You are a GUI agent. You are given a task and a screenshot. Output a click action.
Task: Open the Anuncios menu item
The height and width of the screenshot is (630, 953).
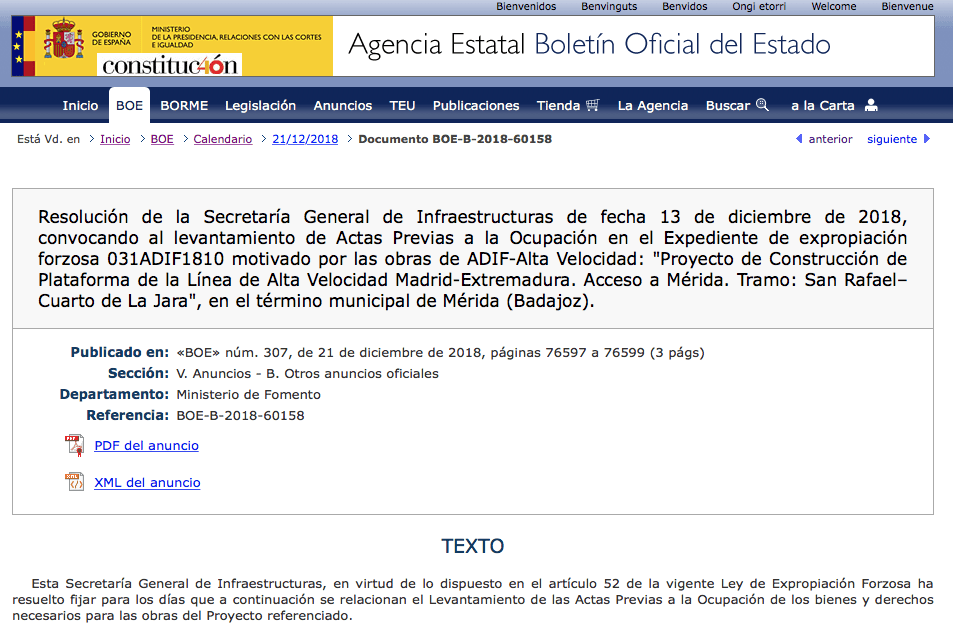point(343,105)
